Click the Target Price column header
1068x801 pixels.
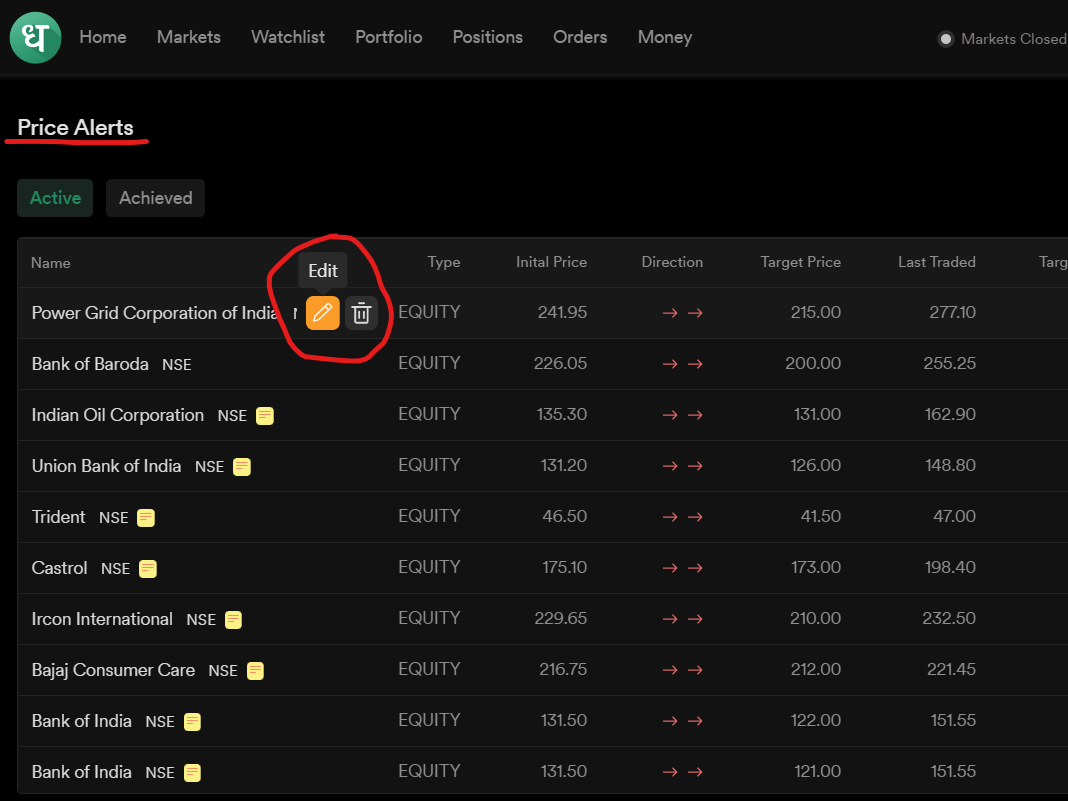[800, 262]
